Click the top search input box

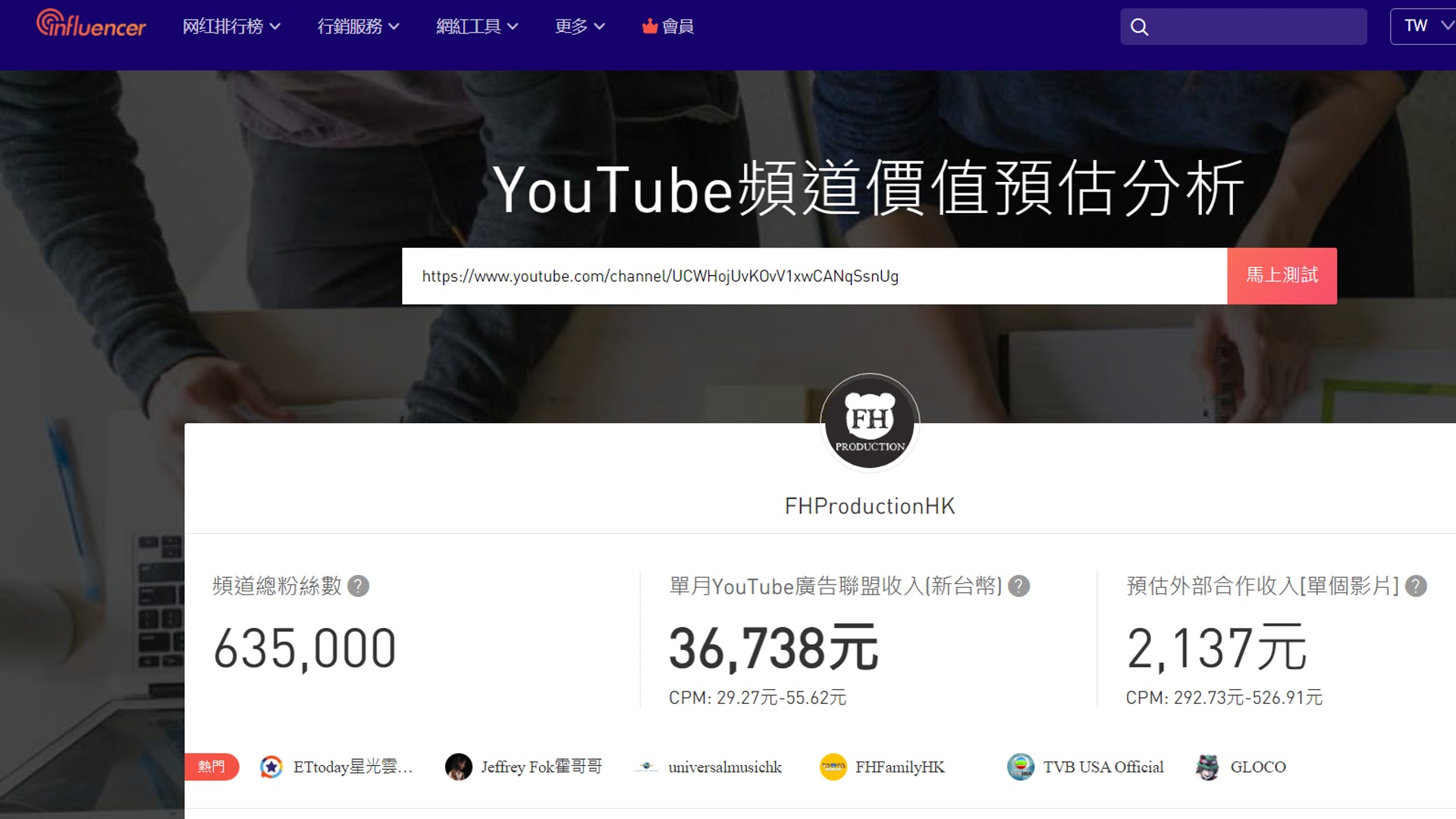tap(1244, 27)
